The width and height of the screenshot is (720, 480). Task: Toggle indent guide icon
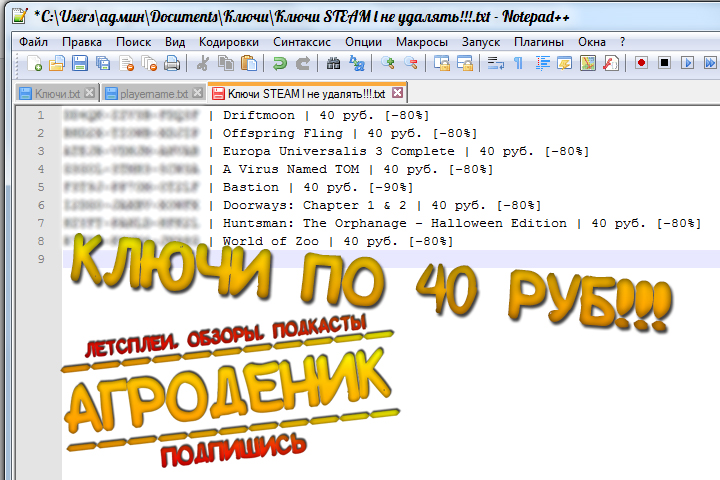pyautogui.click(x=542, y=63)
